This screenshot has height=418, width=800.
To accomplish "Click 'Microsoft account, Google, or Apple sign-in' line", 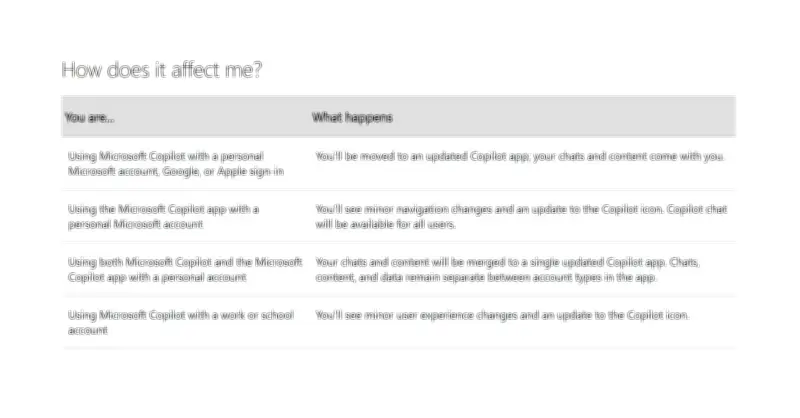I will point(176,171).
